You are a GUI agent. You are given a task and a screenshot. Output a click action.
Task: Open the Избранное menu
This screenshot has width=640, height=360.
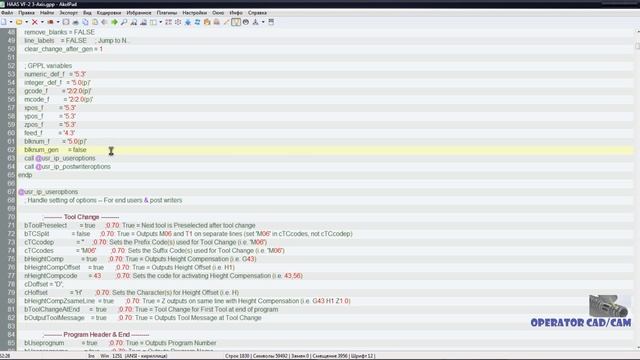click(139, 13)
